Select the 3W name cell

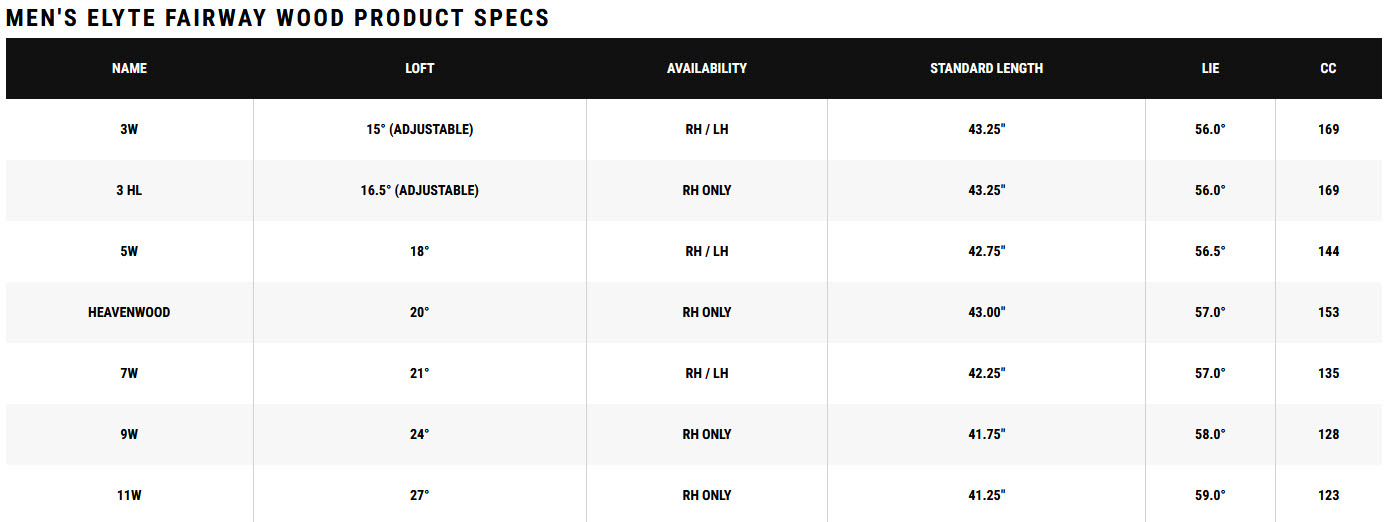point(129,130)
